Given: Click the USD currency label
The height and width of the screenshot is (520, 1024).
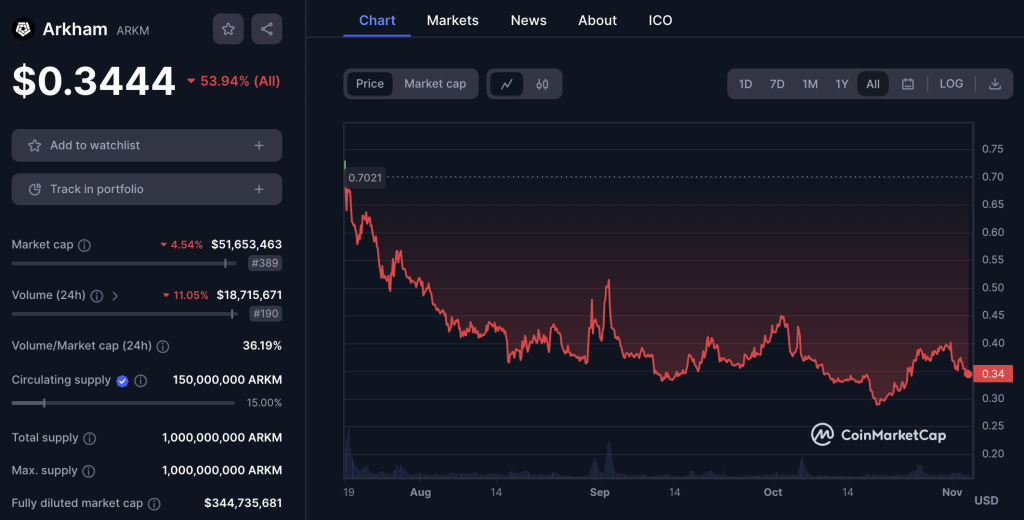Looking at the screenshot, I should (x=986, y=500).
